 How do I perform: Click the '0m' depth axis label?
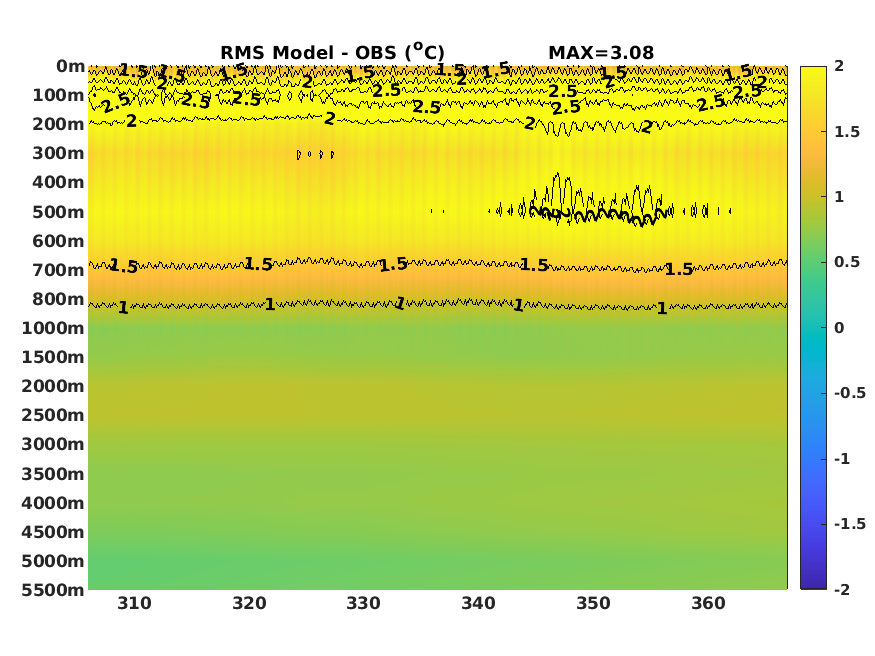pos(70,66)
